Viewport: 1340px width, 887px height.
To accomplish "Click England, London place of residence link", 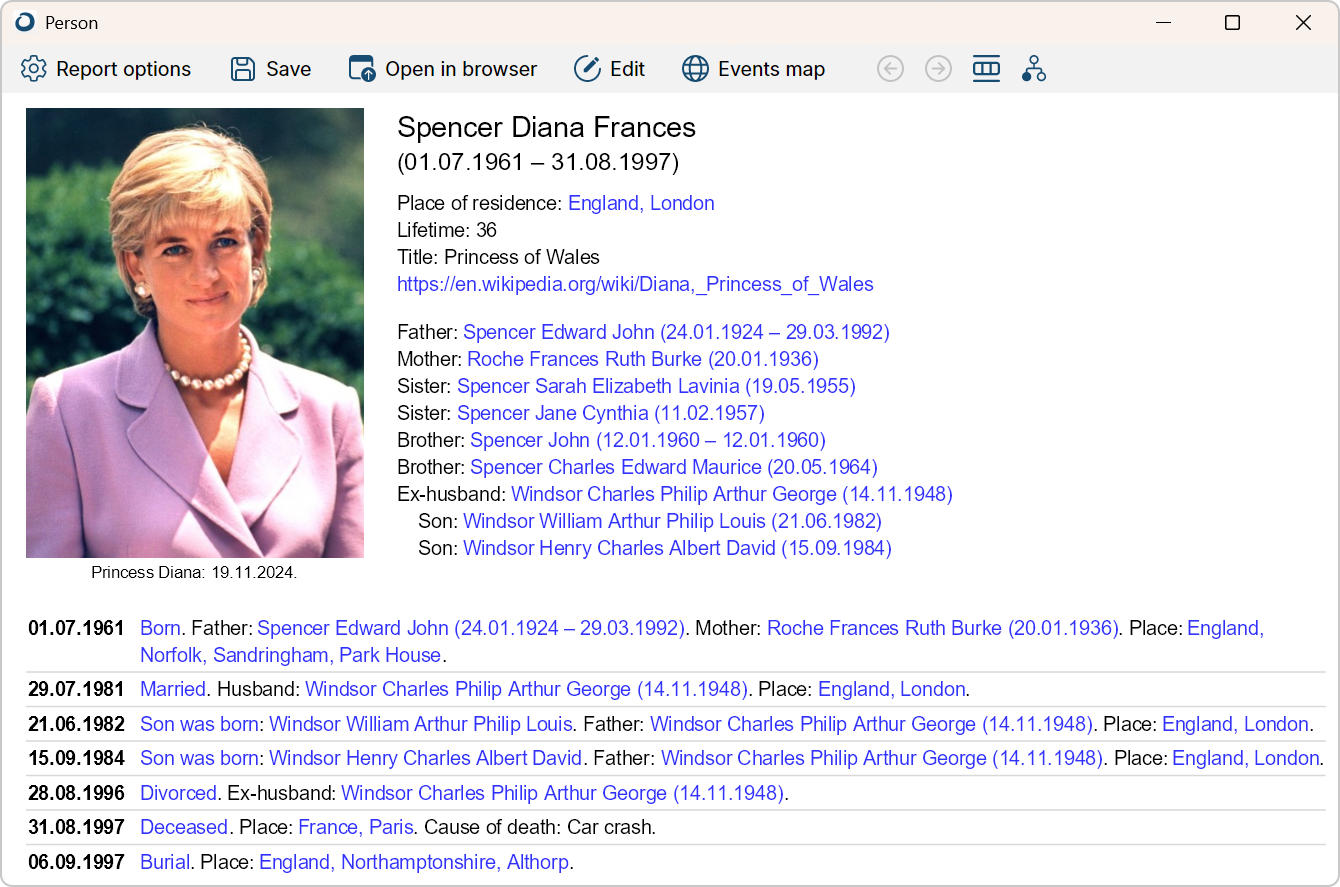I will point(641,203).
